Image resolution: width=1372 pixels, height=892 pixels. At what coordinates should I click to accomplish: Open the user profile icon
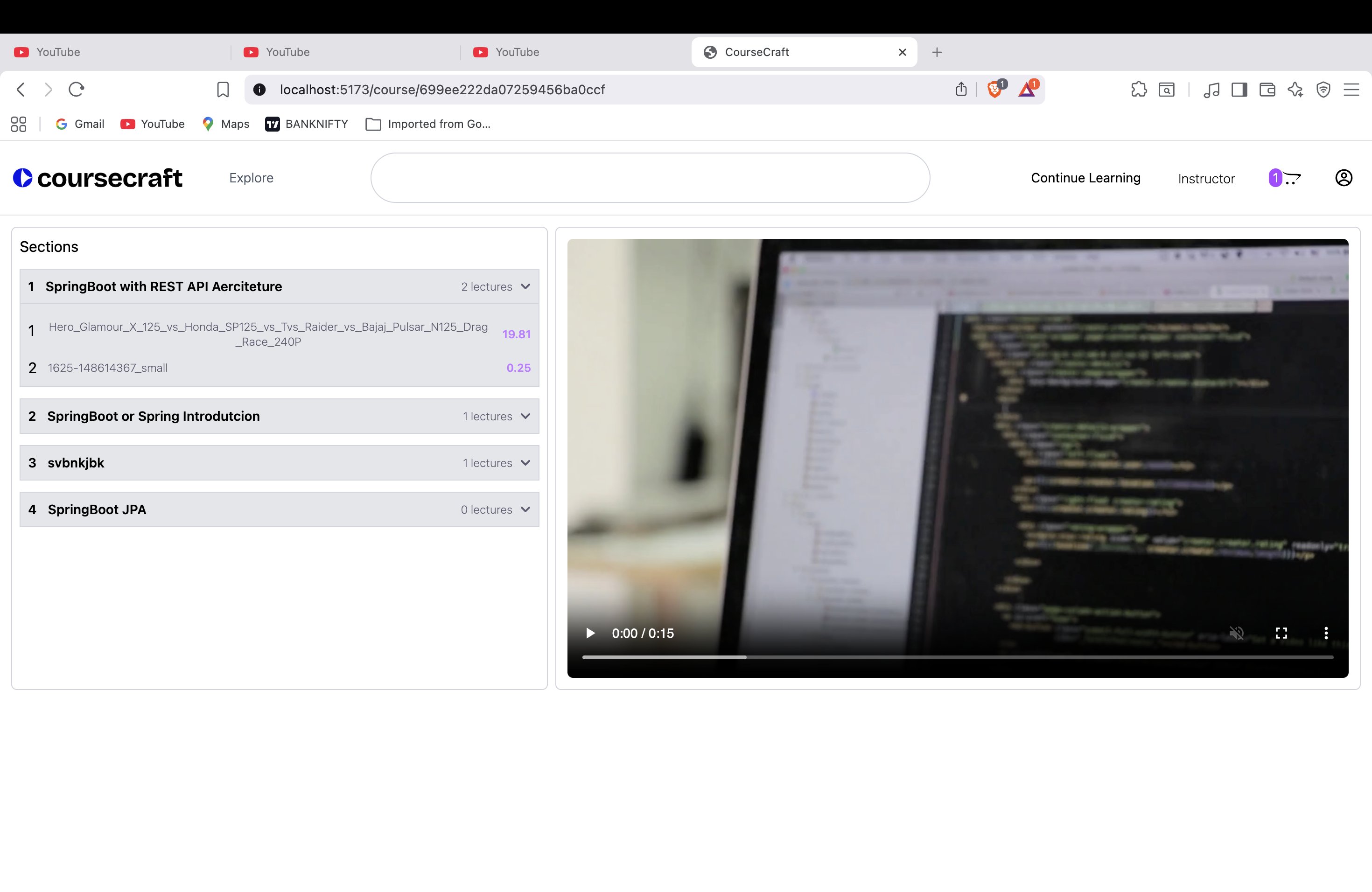coord(1343,178)
